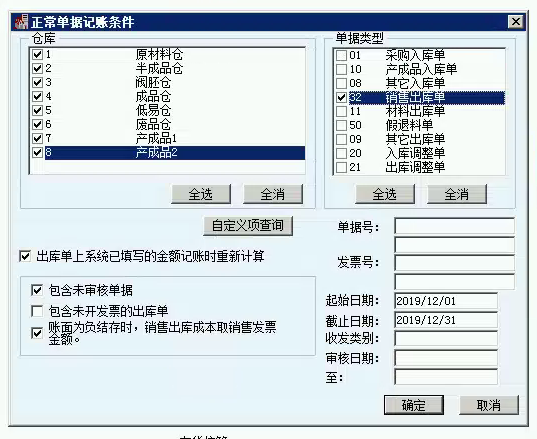537x439 pixels.
Task: Click 全选 under the 仓库 list
Action: point(201,194)
